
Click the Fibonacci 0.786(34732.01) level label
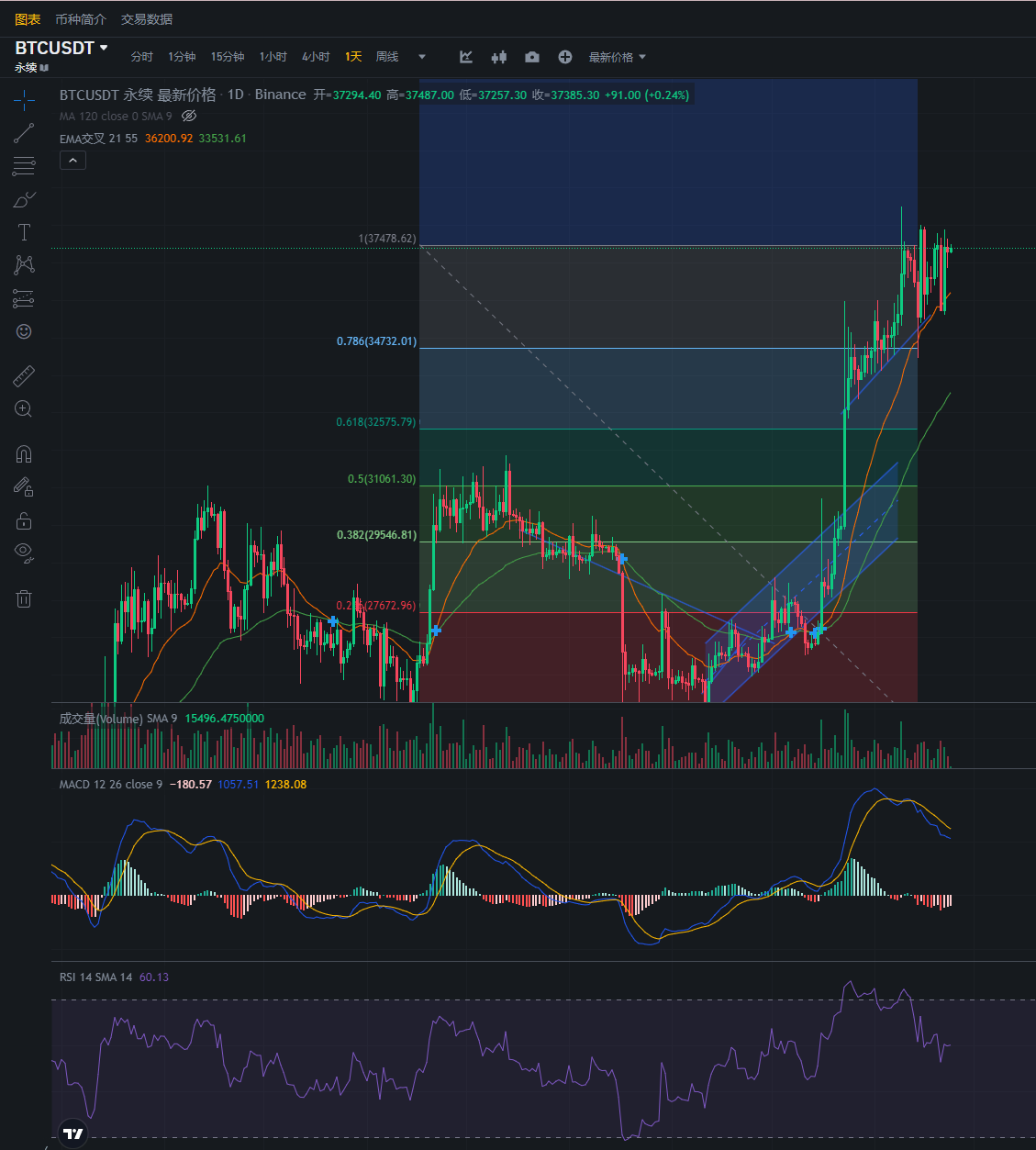point(376,341)
